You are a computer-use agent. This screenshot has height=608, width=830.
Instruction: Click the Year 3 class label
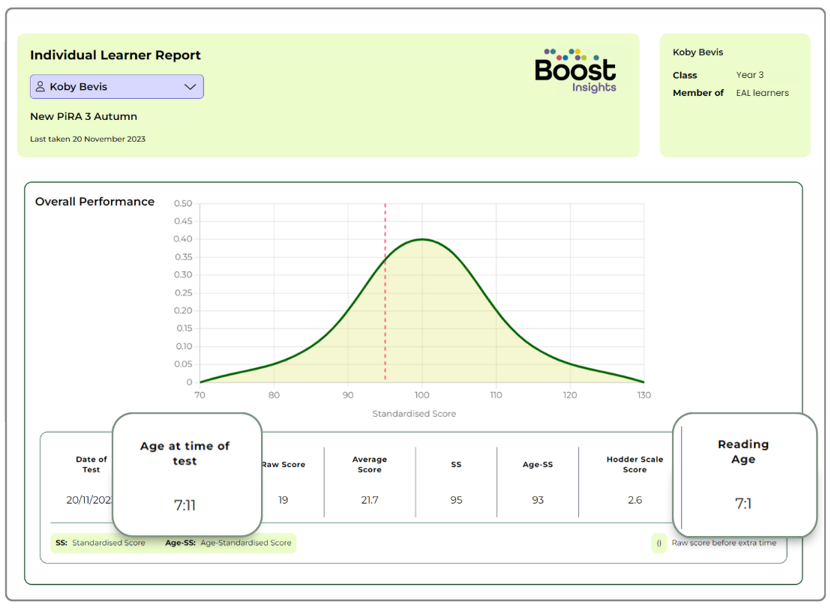coord(748,75)
